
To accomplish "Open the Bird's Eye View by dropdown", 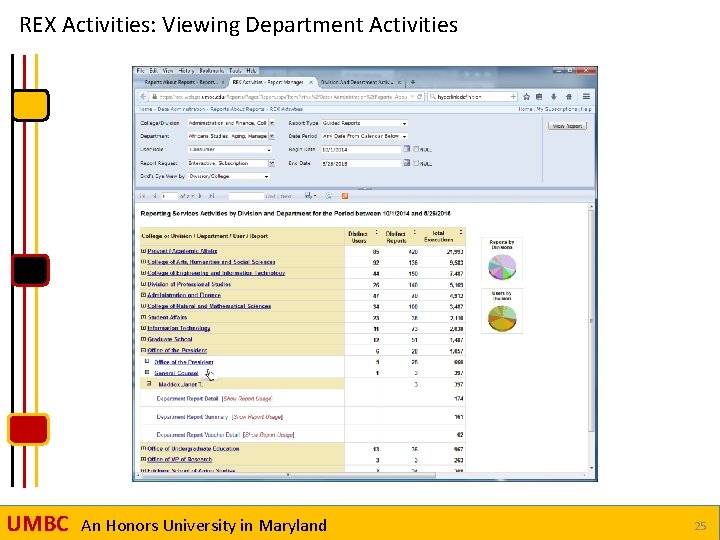I will (266, 176).
